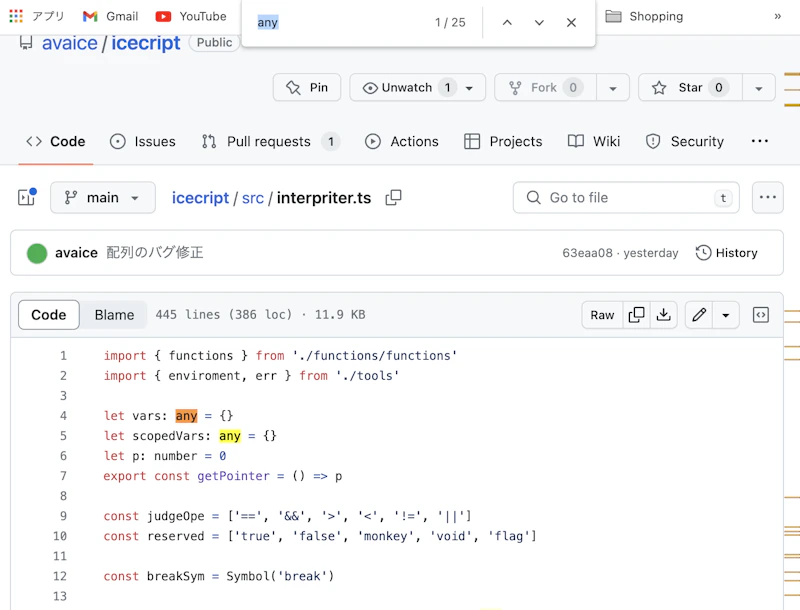Close the find in page bar
This screenshot has height=610, width=800.
click(x=571, y=22)
